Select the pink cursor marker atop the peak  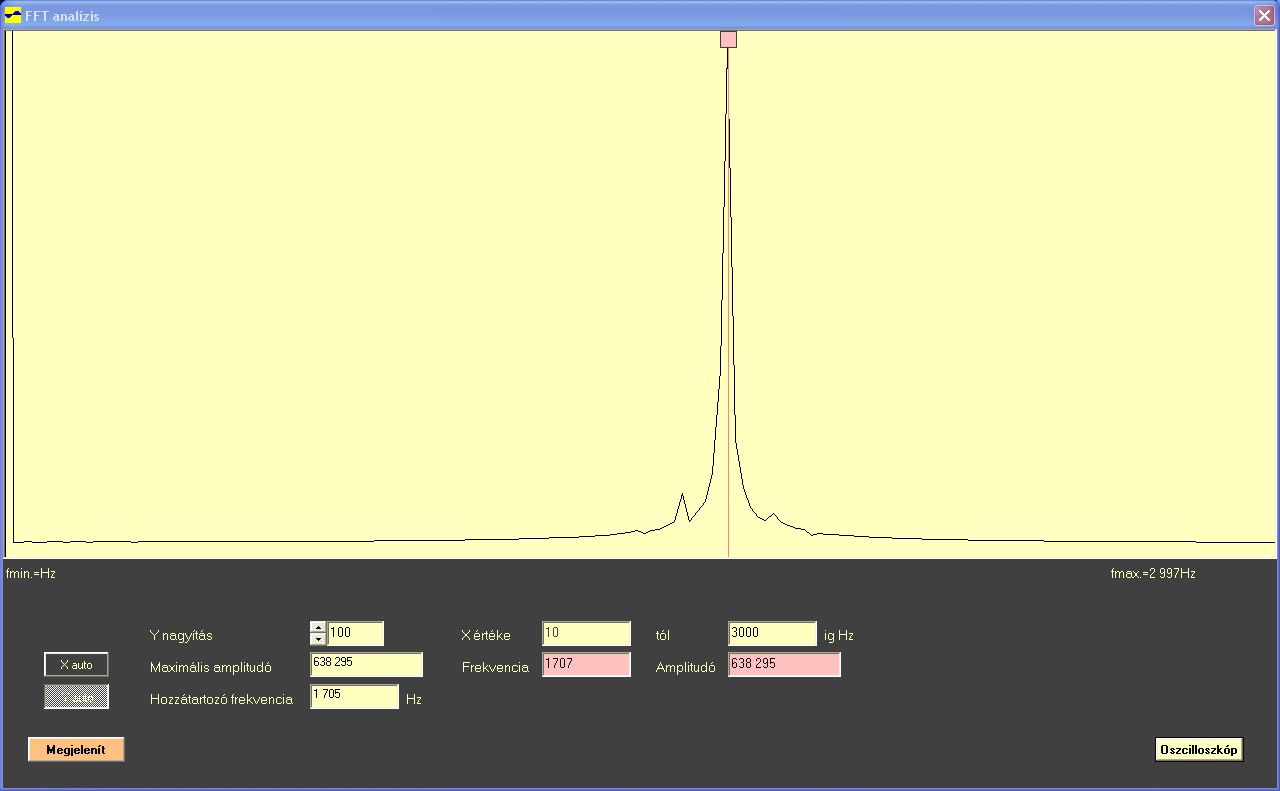pyautogui.click(x=728, y=39)
